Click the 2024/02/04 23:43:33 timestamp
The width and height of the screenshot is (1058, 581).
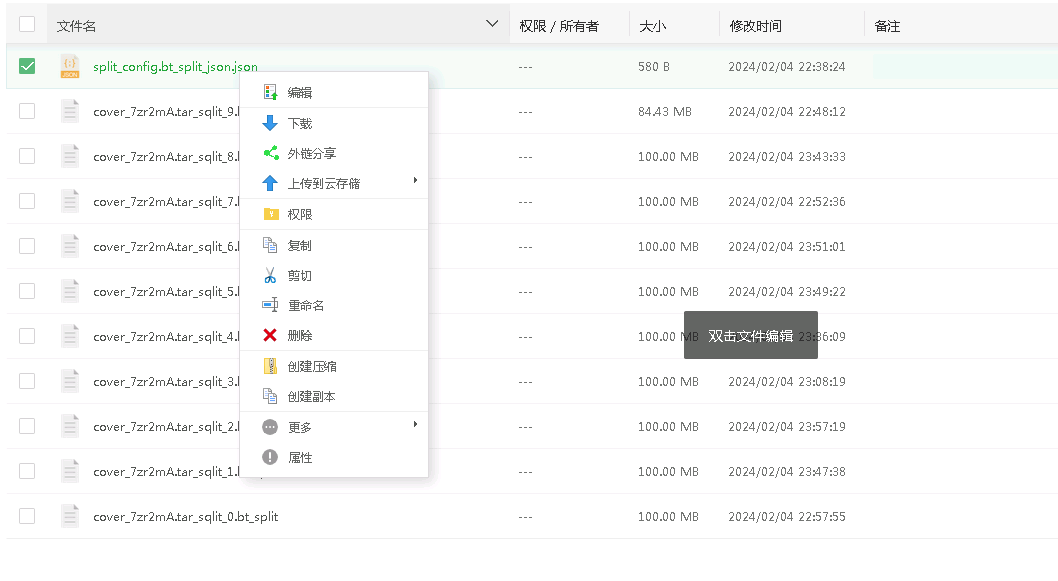787,157
